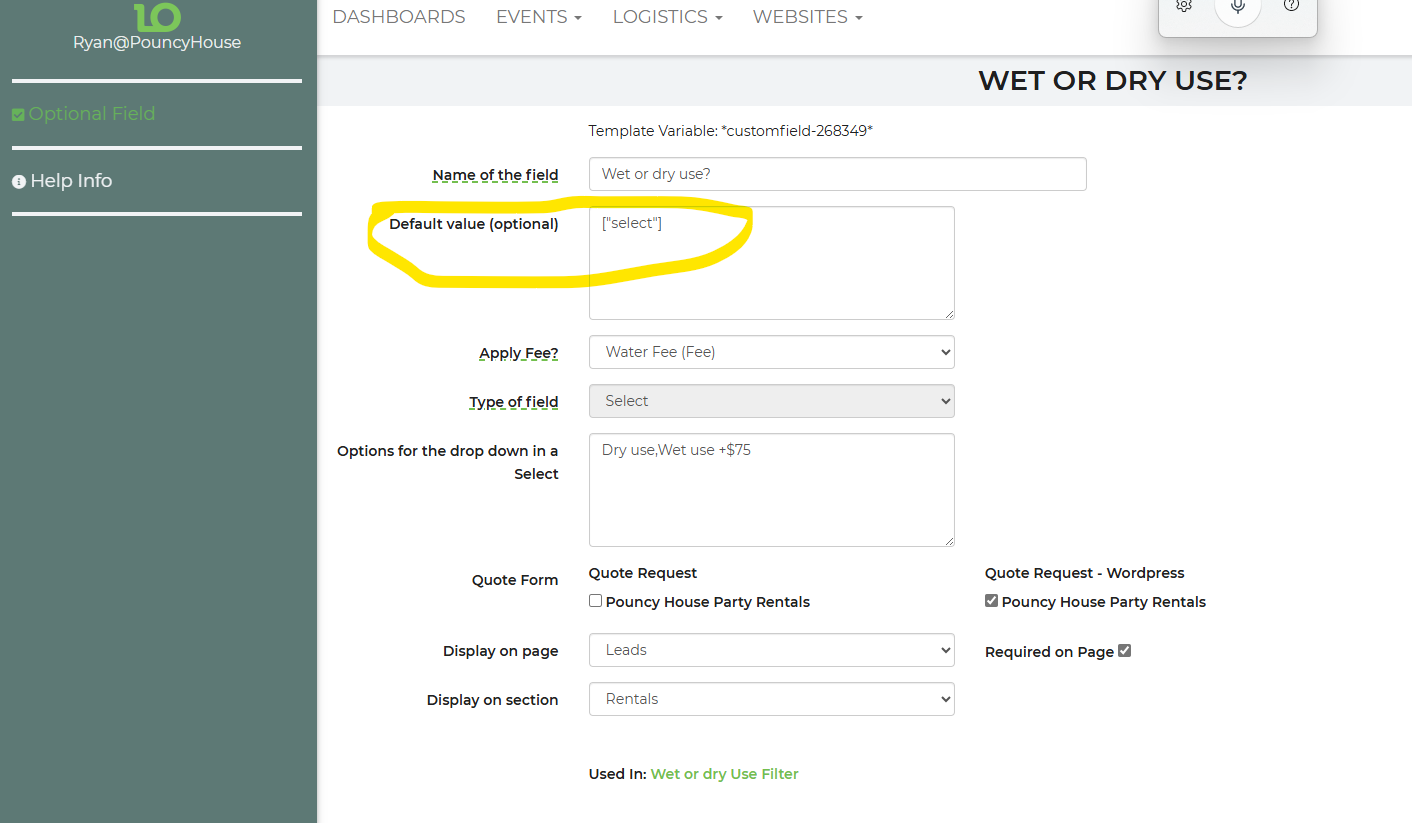Open the Websites menu
This screenshot has width=1412, height=823.
(x=807, y=17)
